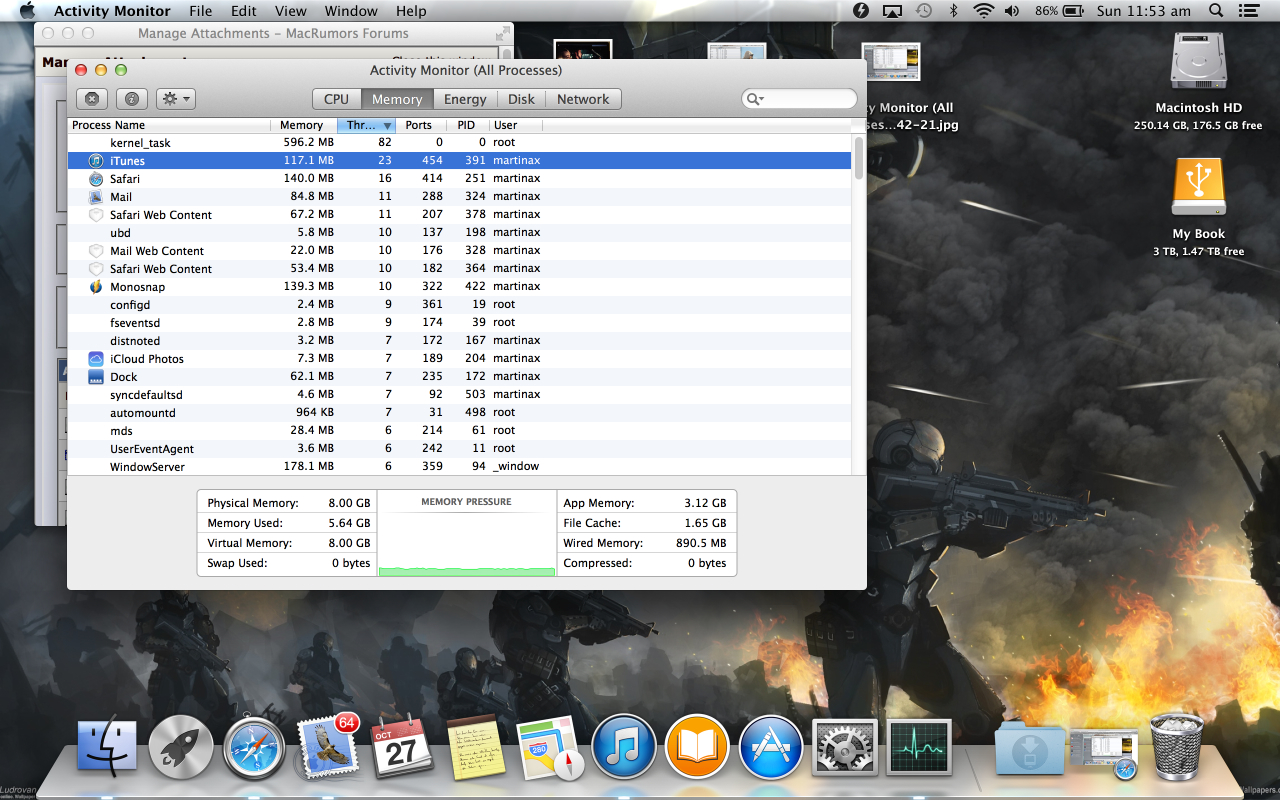Viewport: 1280px width, 800px height.
Task: Switch to the Disk tab
Action: [521, 99]
